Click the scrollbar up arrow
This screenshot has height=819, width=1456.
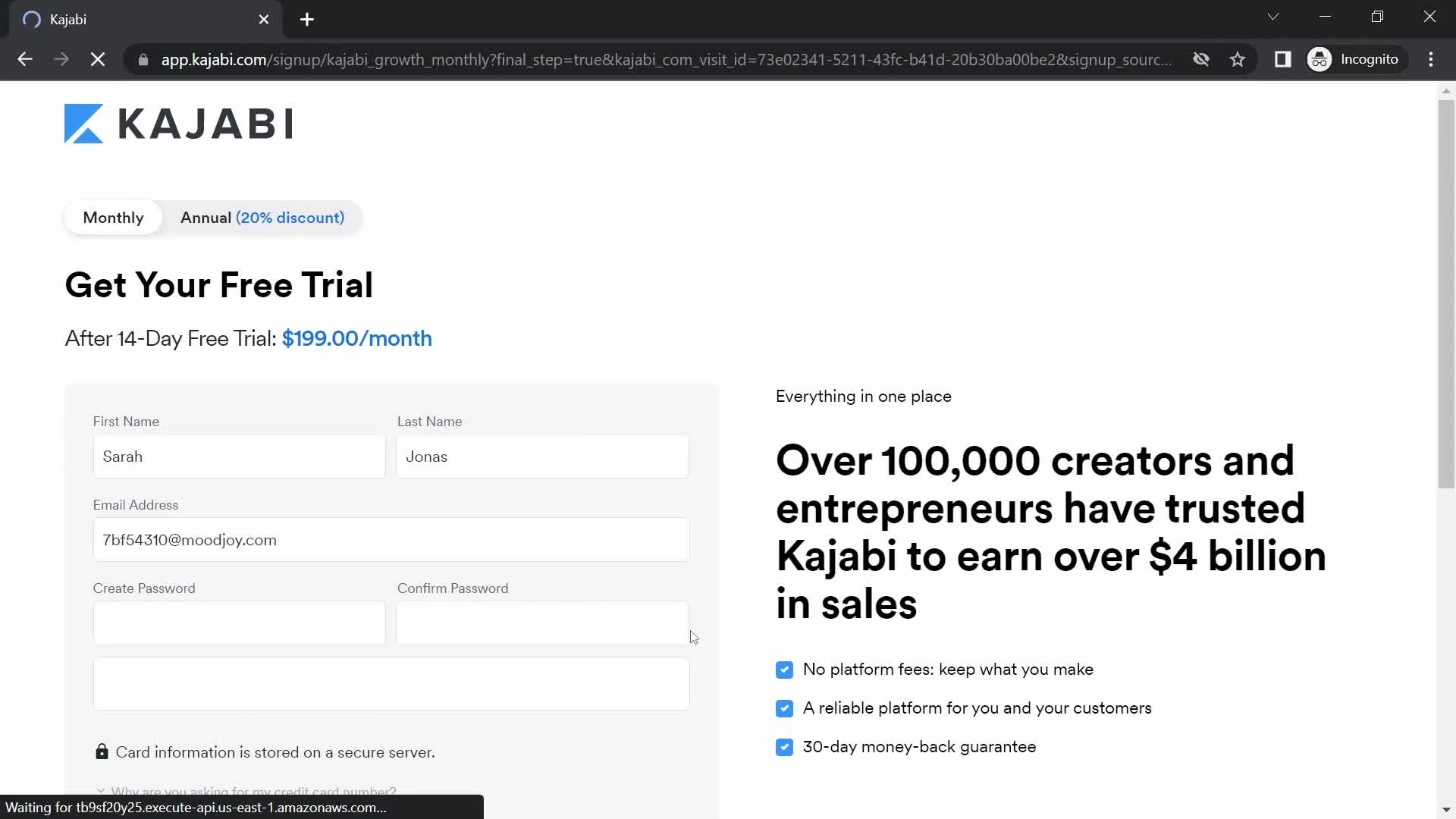click(x=1446, y=90)
